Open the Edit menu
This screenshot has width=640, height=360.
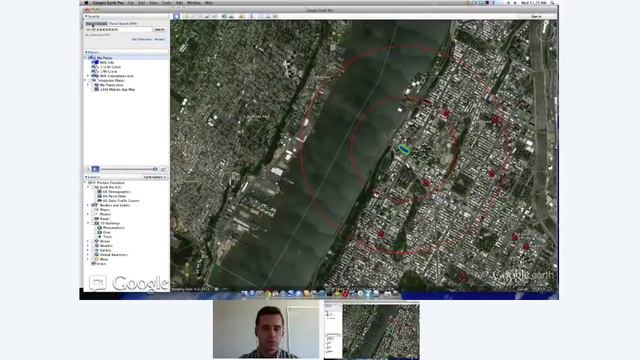tap(142, 2)
